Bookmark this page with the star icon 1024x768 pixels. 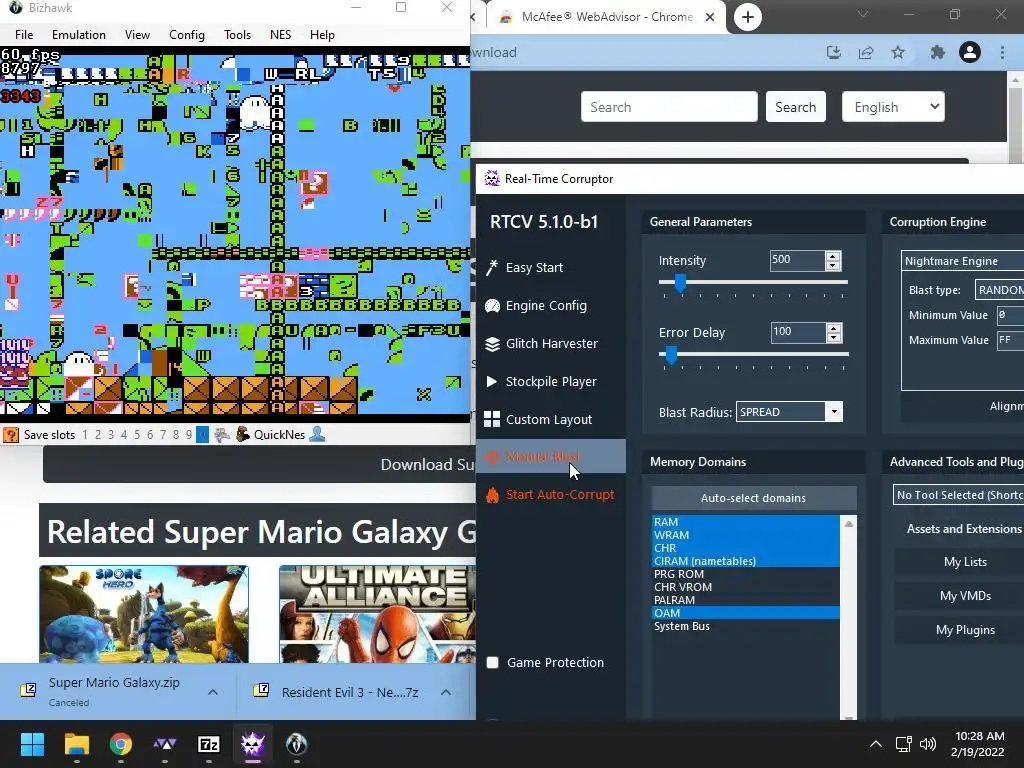coord(898,52)
